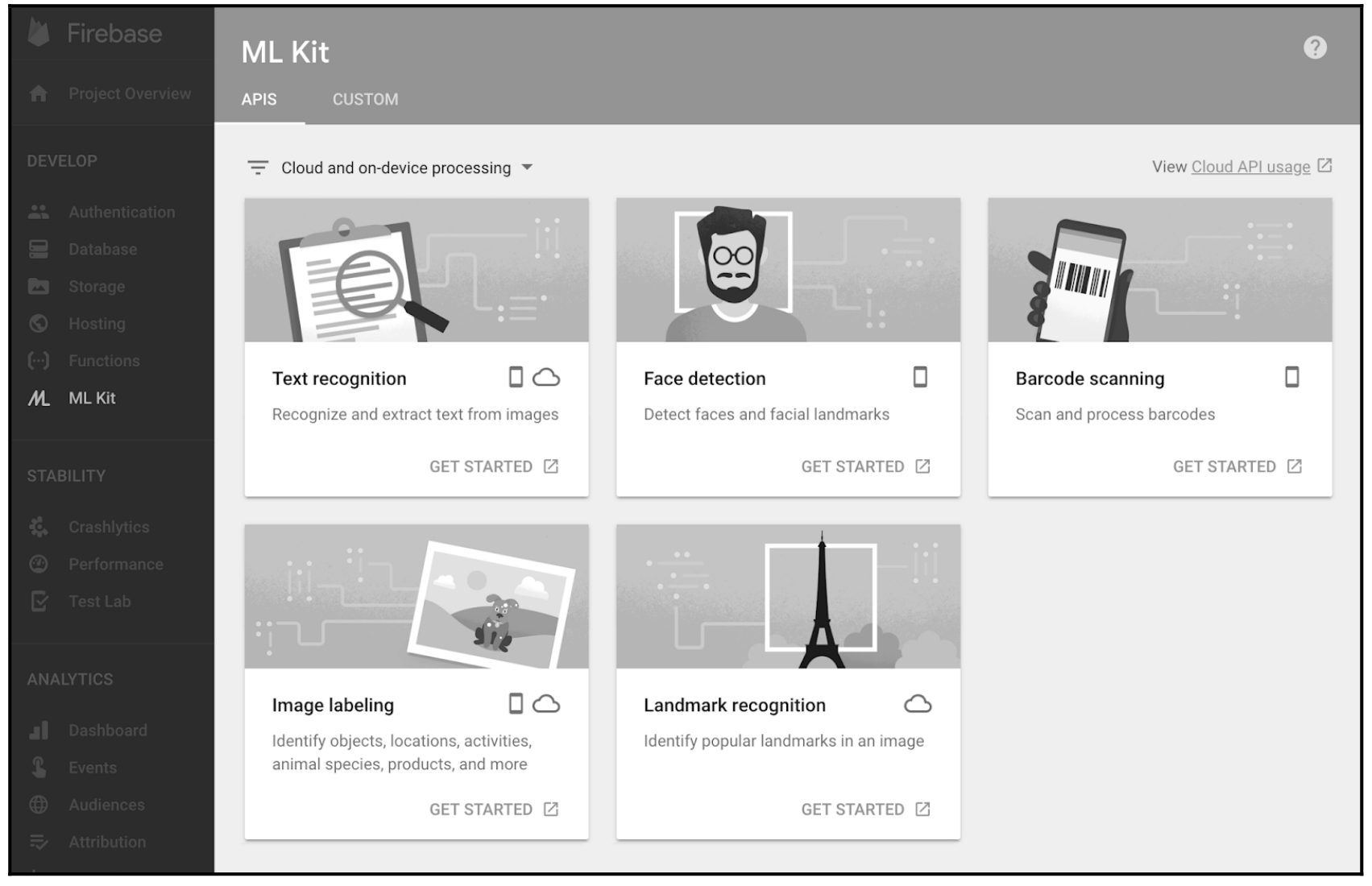This screenshot has width=1372, height=886.
Task: Switch to the APIS tab
Action: click(x=259, y=100)
